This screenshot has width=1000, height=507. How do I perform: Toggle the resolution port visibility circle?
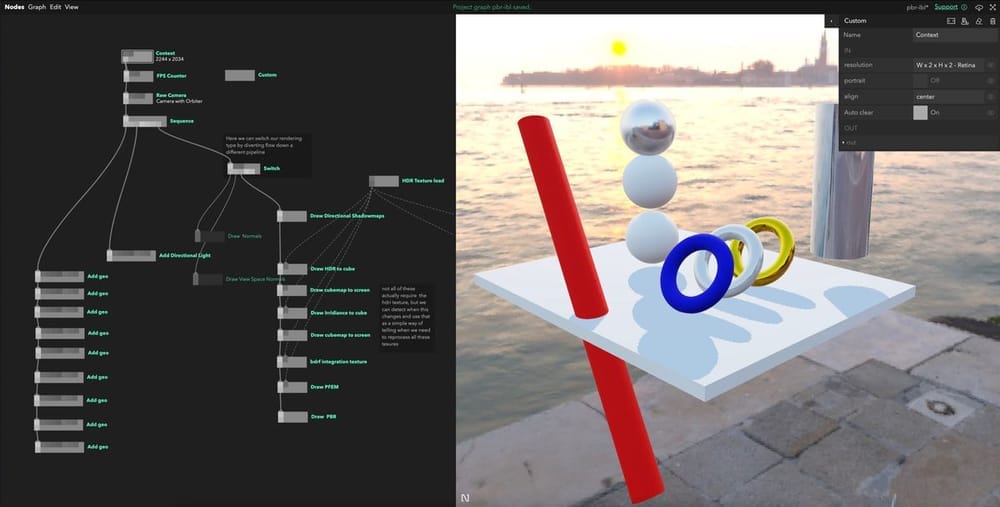[x=990, y=64]
